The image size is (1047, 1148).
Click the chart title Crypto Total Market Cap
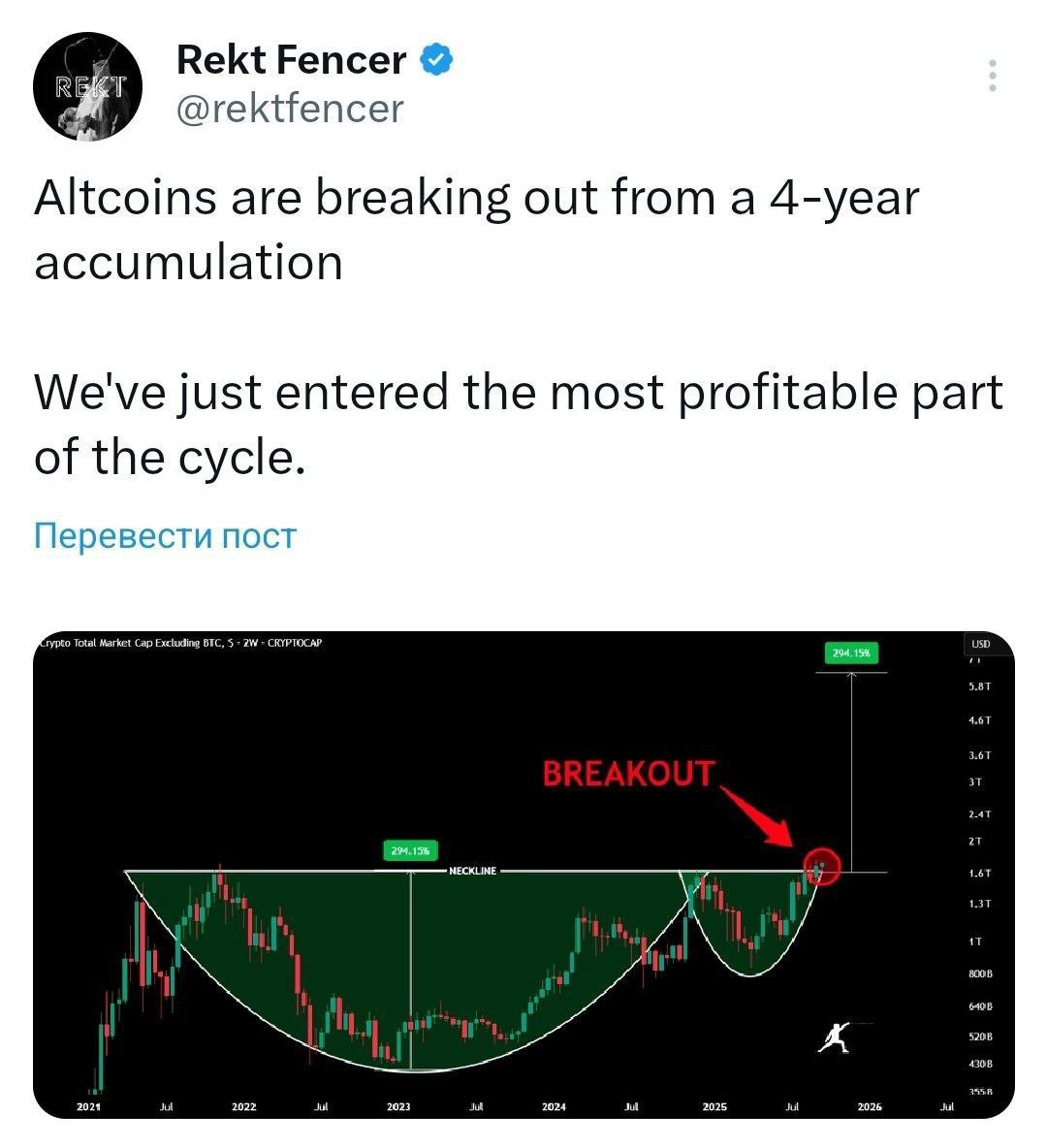(x=179, y=643)
